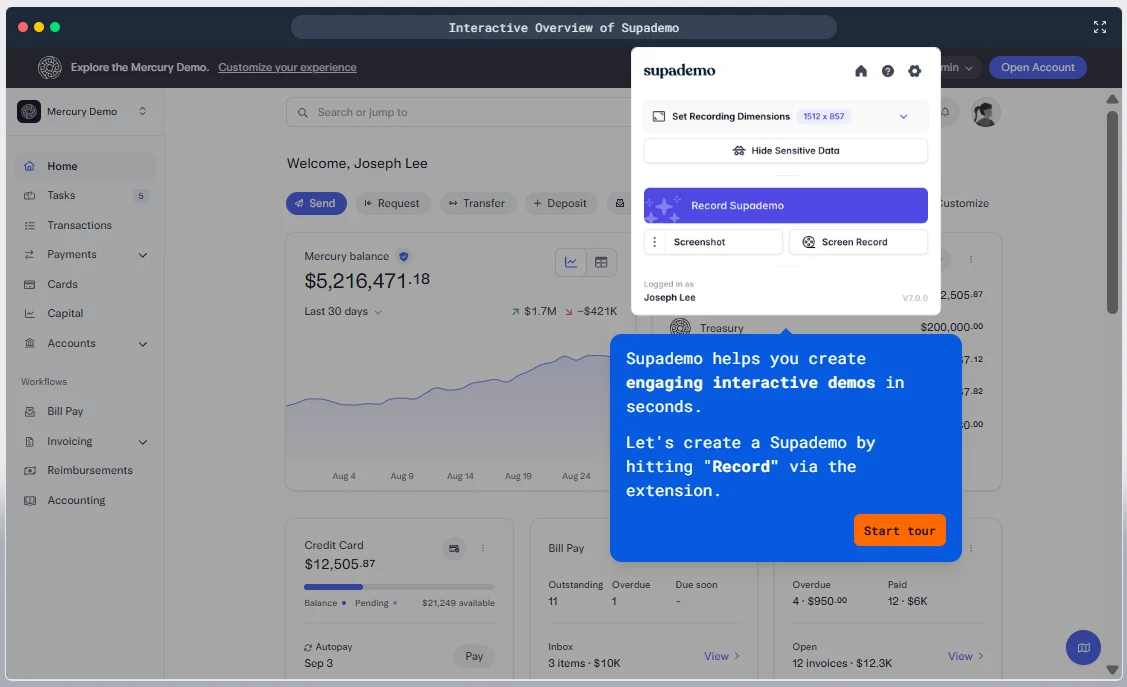Click the 1512 x 857 dimensions badge

[x=824, y=116]
